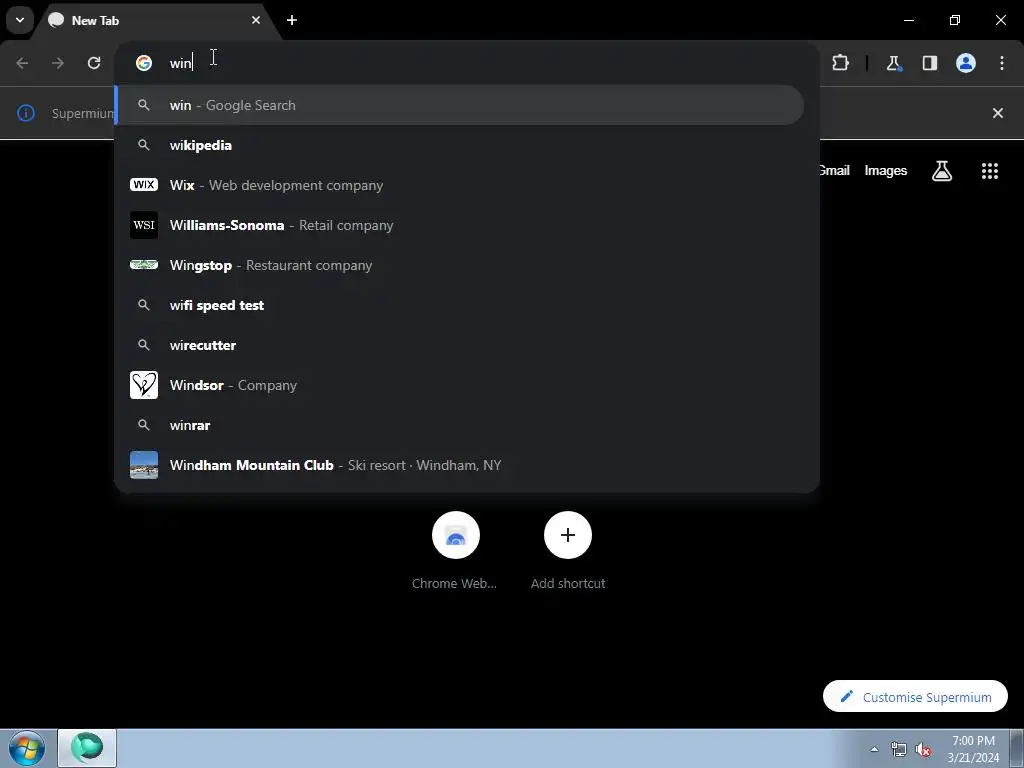
Task: Choose the wirecutter suggestion
Action: pos(460,345)
